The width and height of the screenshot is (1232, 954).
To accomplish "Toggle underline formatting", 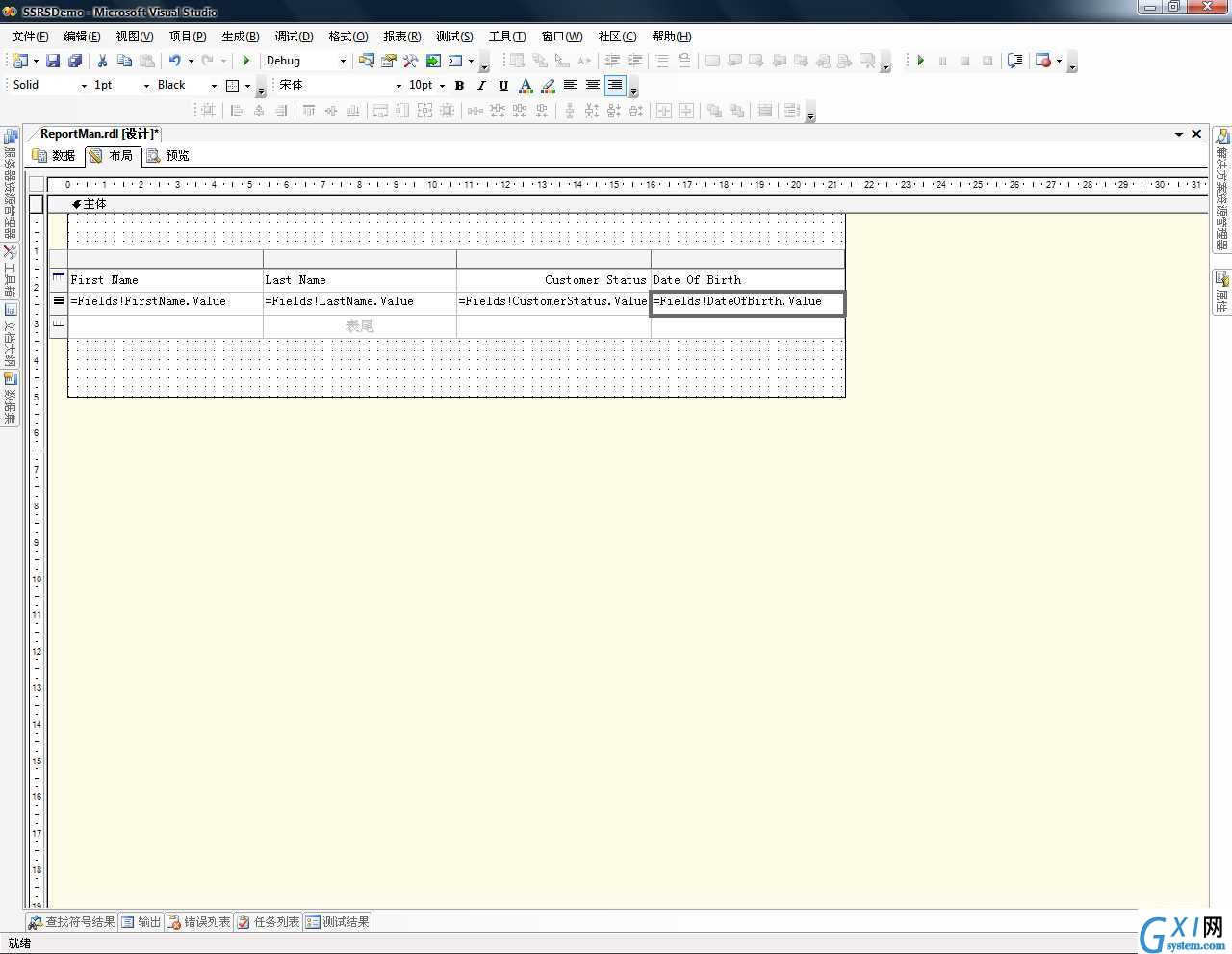I will coord(503,86).
